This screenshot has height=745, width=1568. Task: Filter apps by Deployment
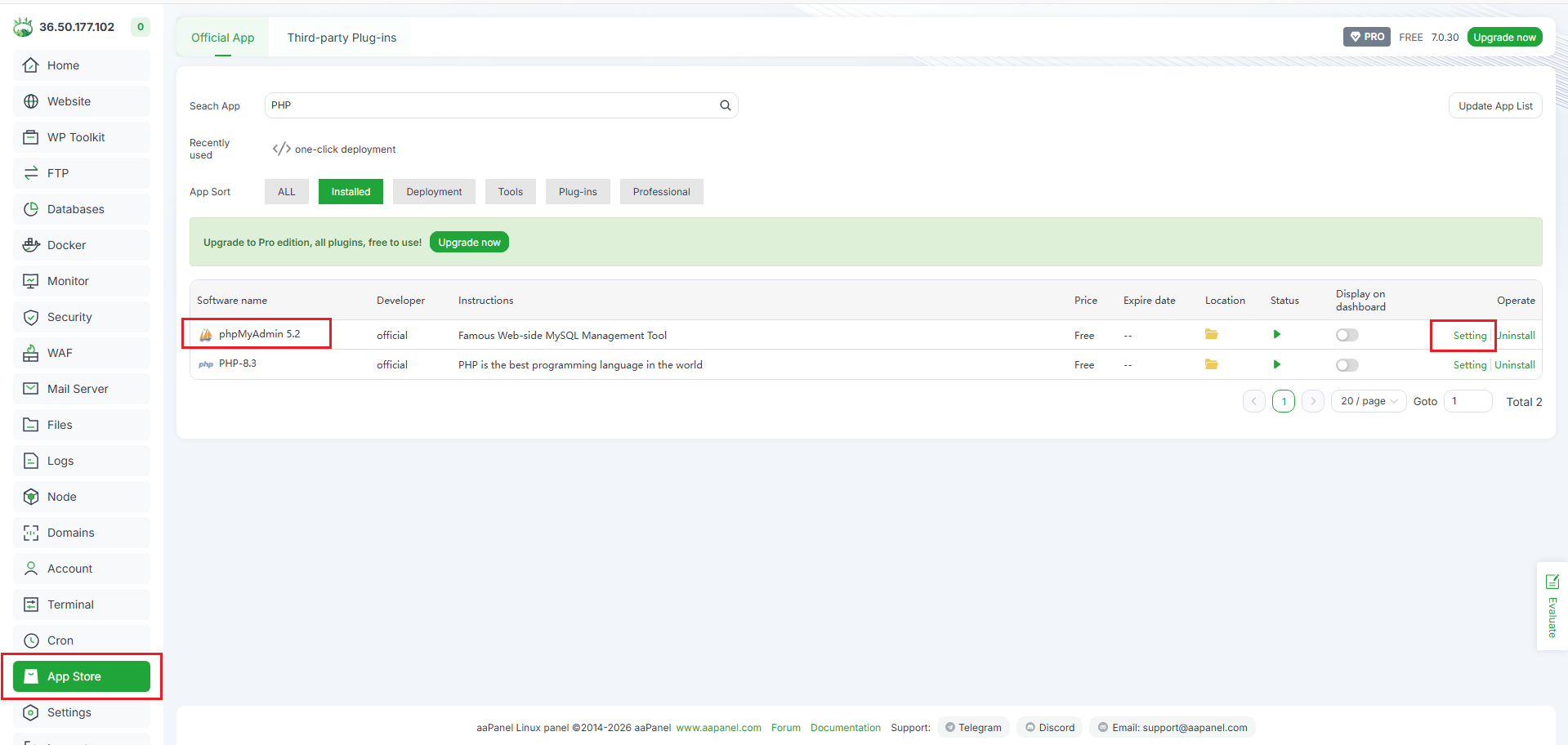434,192
